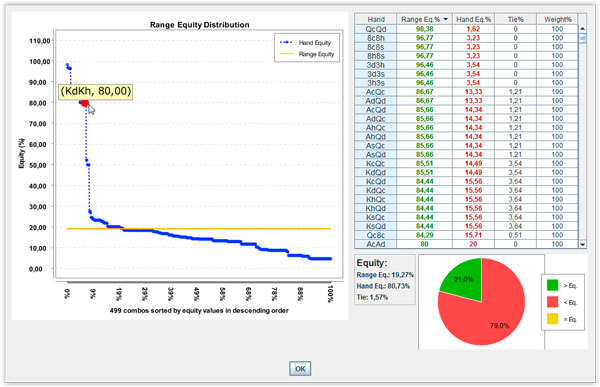Image resolution: width=600 pixels, height=387 pixels.
Task: Select the KsQc hand row
Action: (466, 217)
